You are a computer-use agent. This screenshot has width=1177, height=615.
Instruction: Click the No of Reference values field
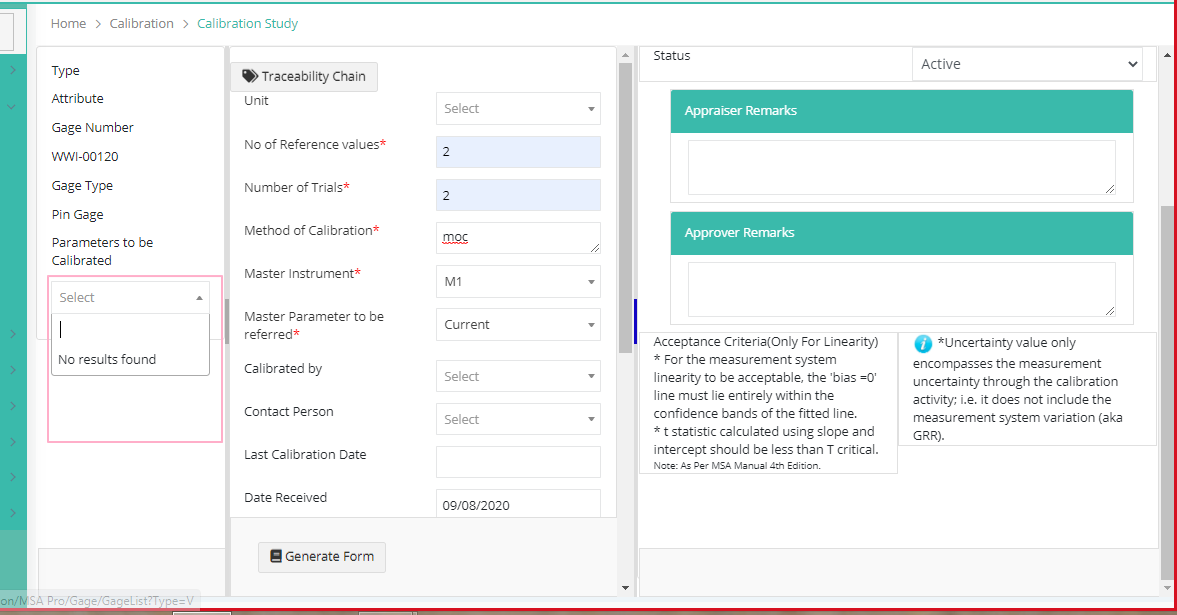click(518, 152)
